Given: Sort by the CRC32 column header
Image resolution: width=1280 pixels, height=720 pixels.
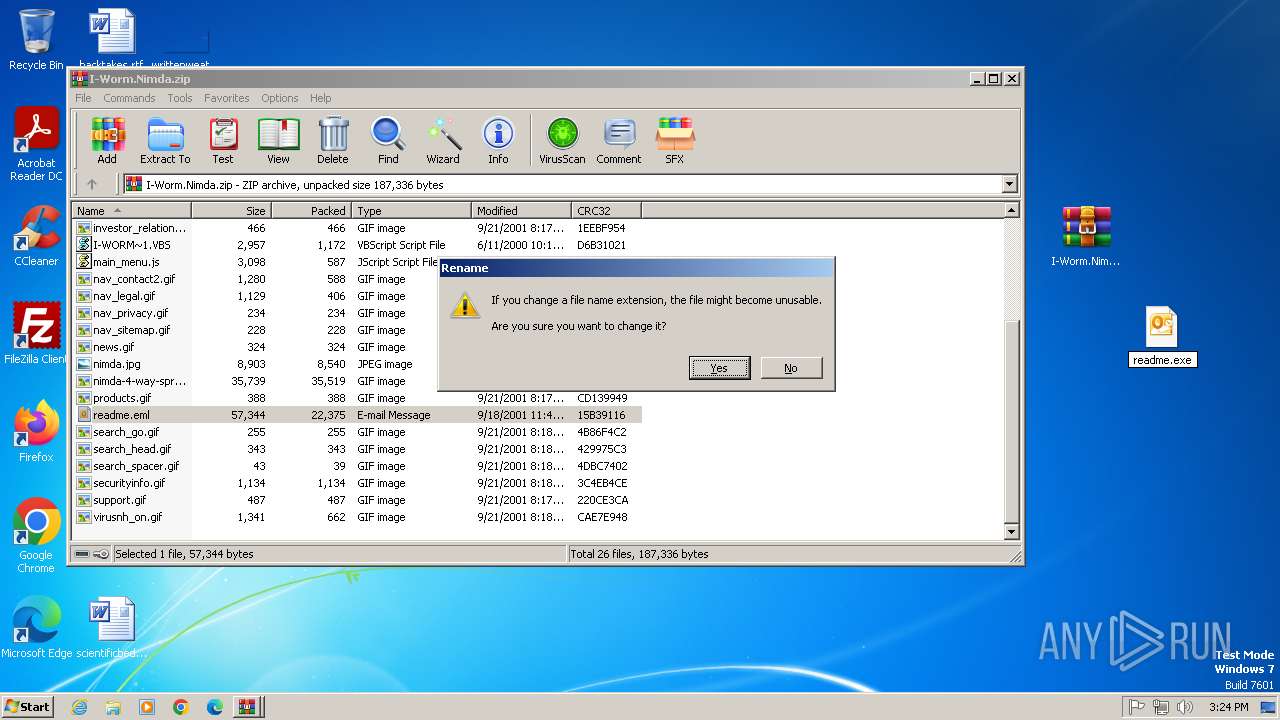Looking at the screenshot, I should click(606, 211).
